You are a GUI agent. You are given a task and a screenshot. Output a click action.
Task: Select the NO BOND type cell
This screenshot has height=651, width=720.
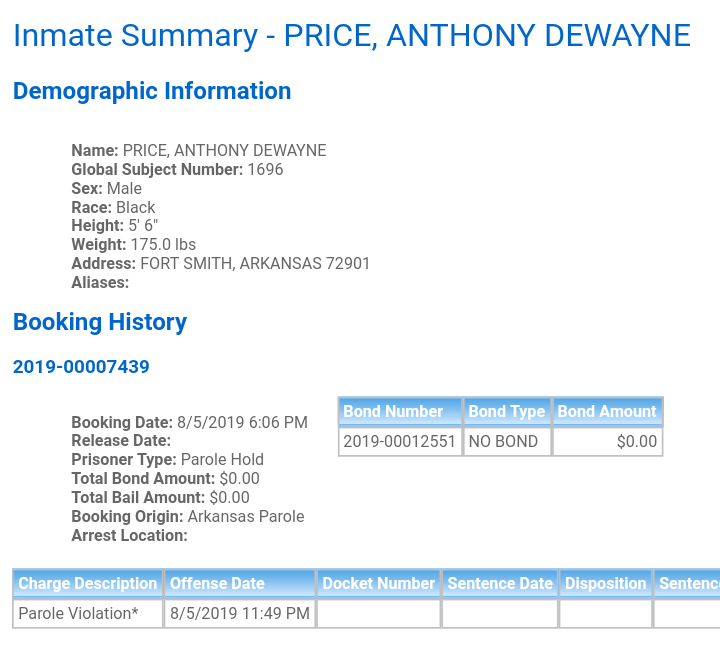[507, 442]
